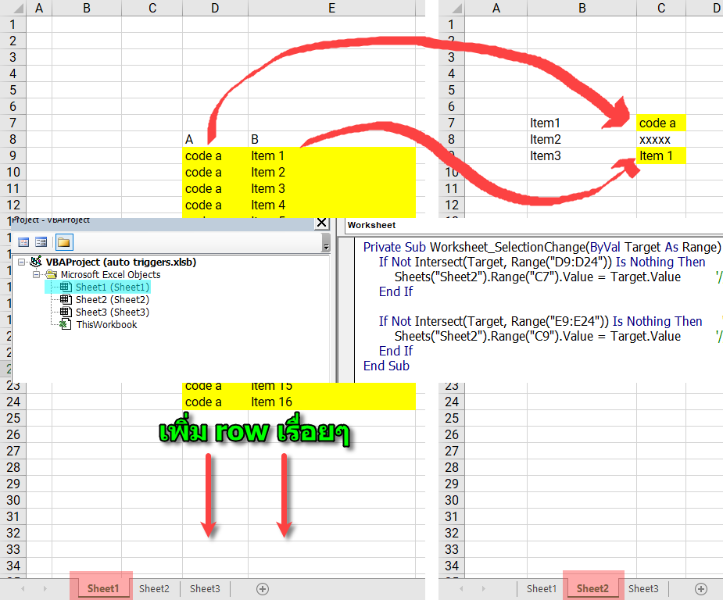Collapse the Microsoft Excel Objects folder
The image size is (723, 600).
point(37,275)
